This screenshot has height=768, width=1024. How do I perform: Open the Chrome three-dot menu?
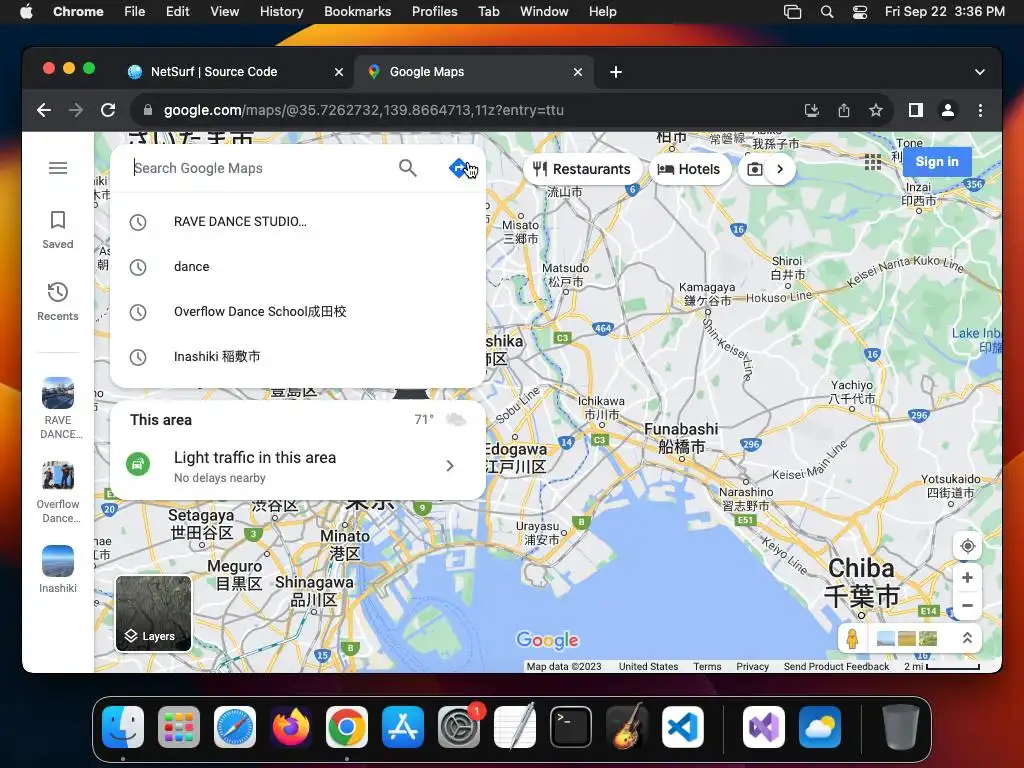click(980, 110)
